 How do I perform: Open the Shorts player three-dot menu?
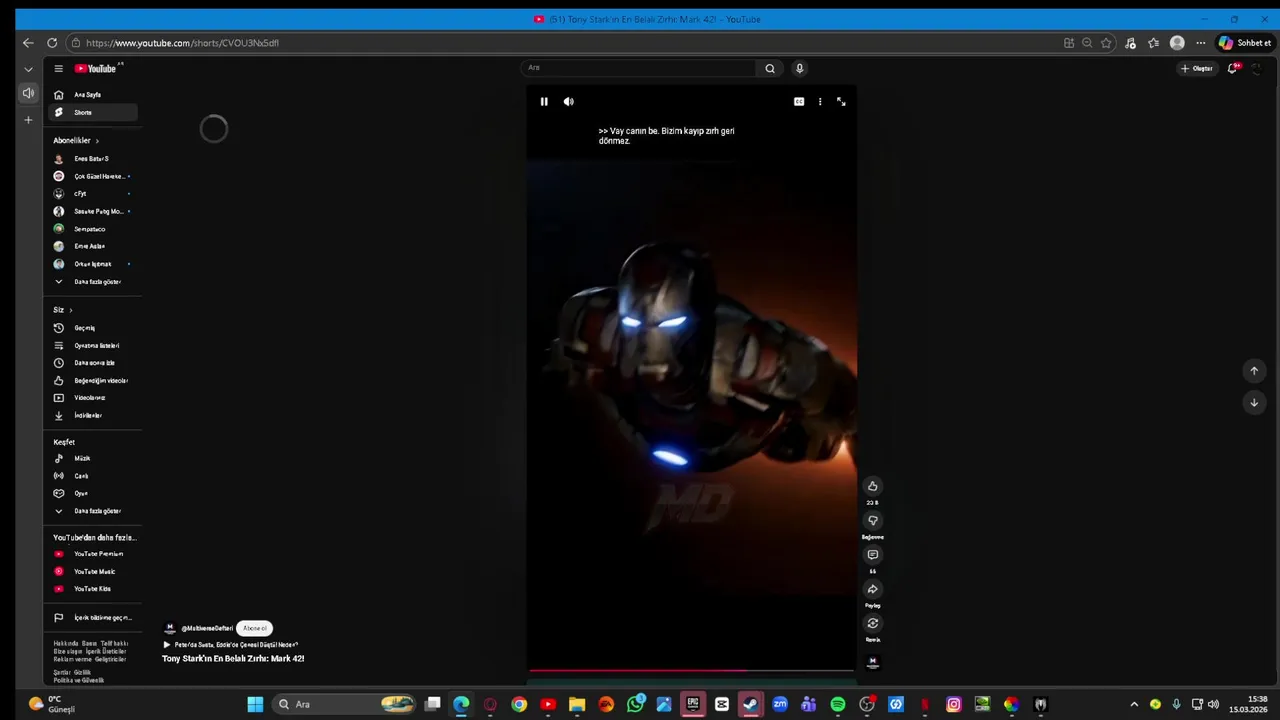[820, 101]
